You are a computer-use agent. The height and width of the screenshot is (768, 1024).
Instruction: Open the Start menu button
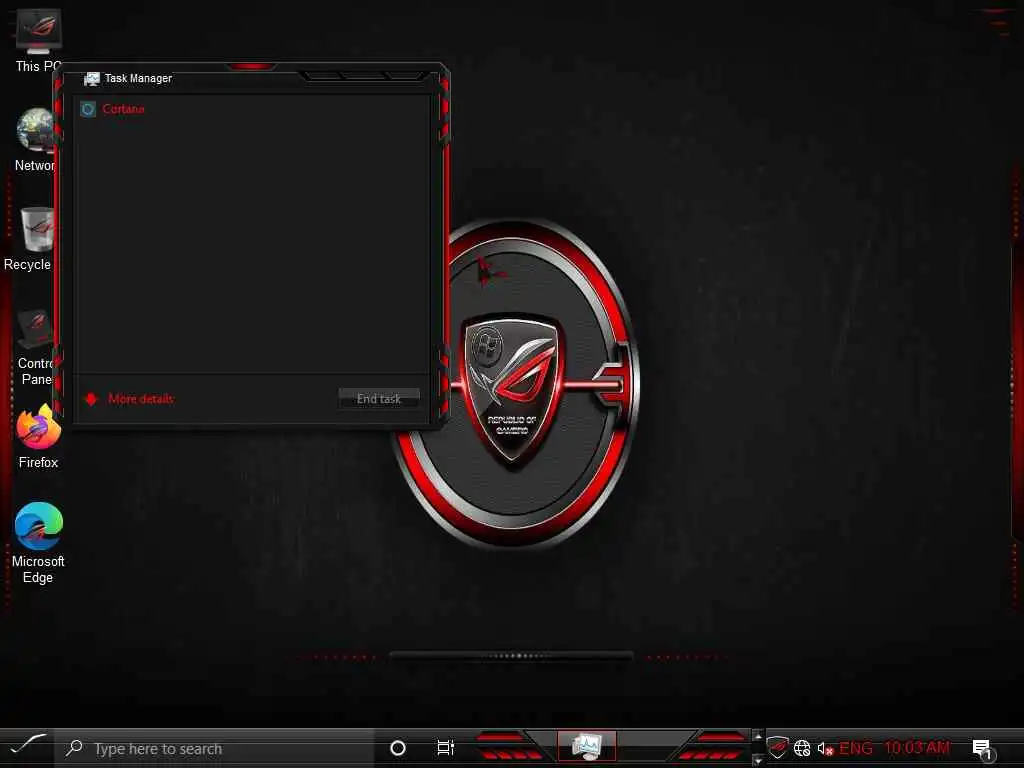click(27, 747)
